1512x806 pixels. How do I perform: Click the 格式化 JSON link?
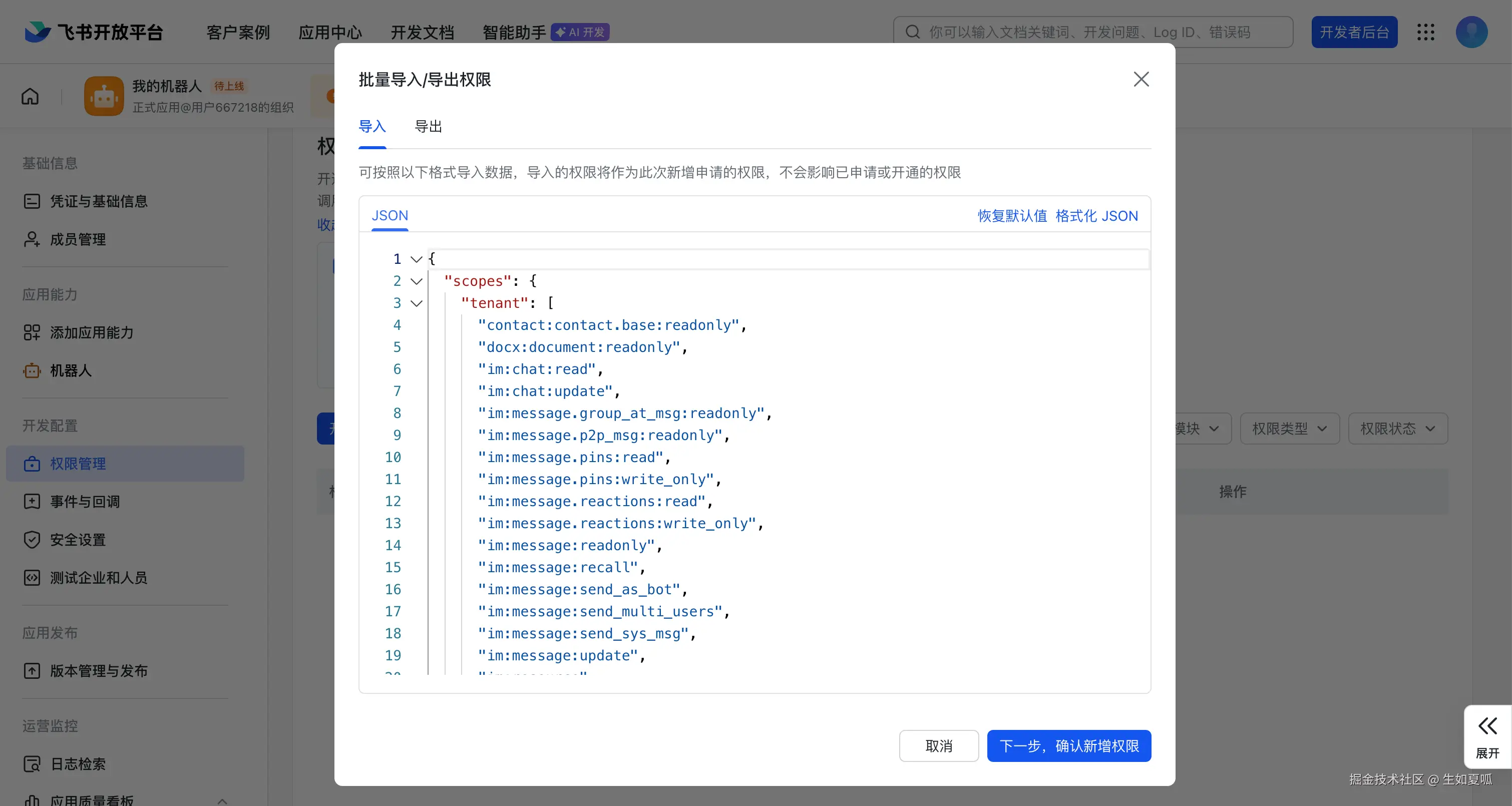coord(1096,215)
